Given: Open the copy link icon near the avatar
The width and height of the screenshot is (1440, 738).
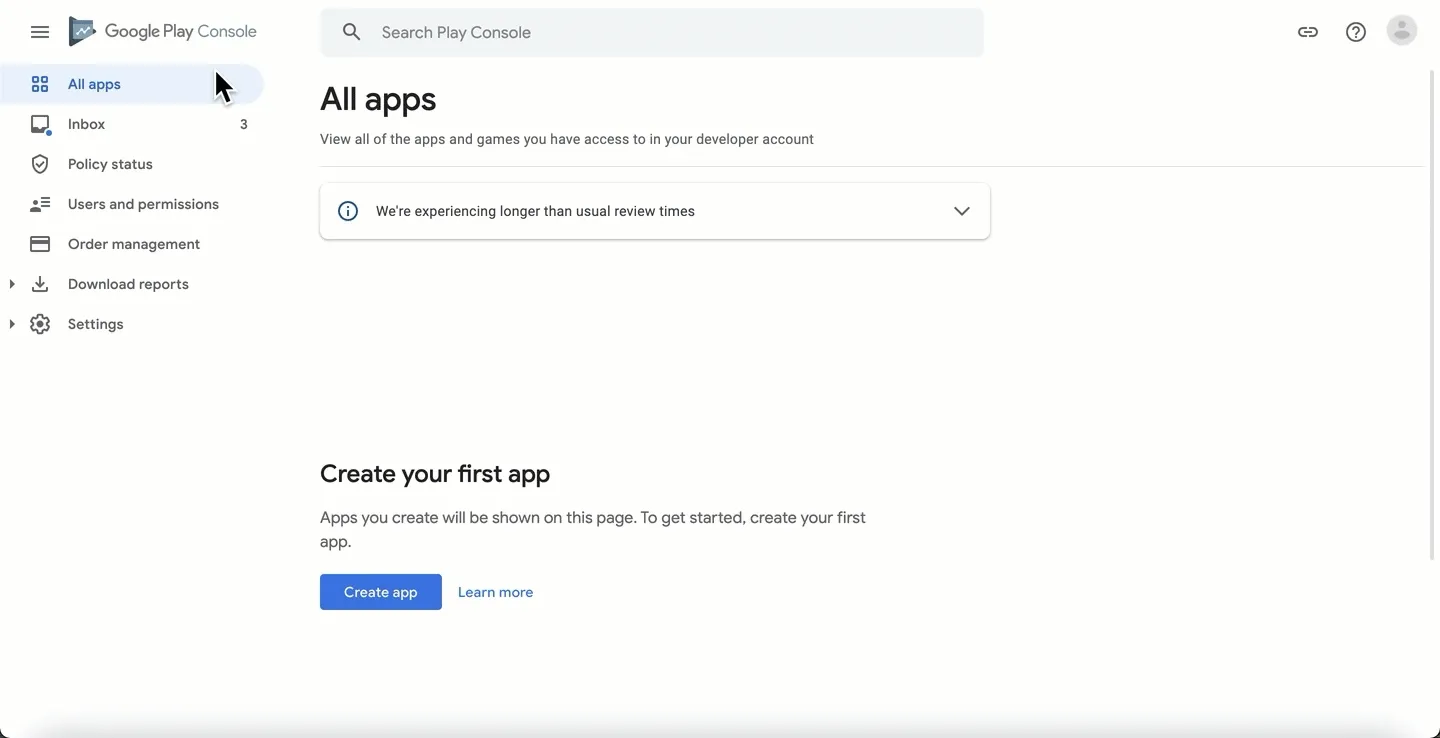Looking at the screenshot, I should point(1308,31).
